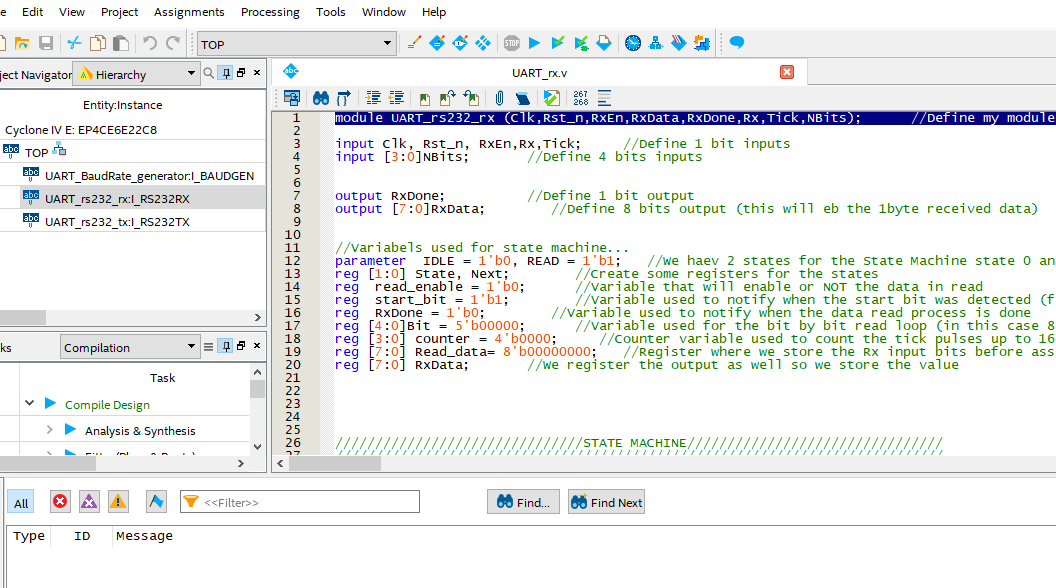The image size is (1056, 588).
Task: Toggle the purple critical warning filter
Action: tap(89, 501)
